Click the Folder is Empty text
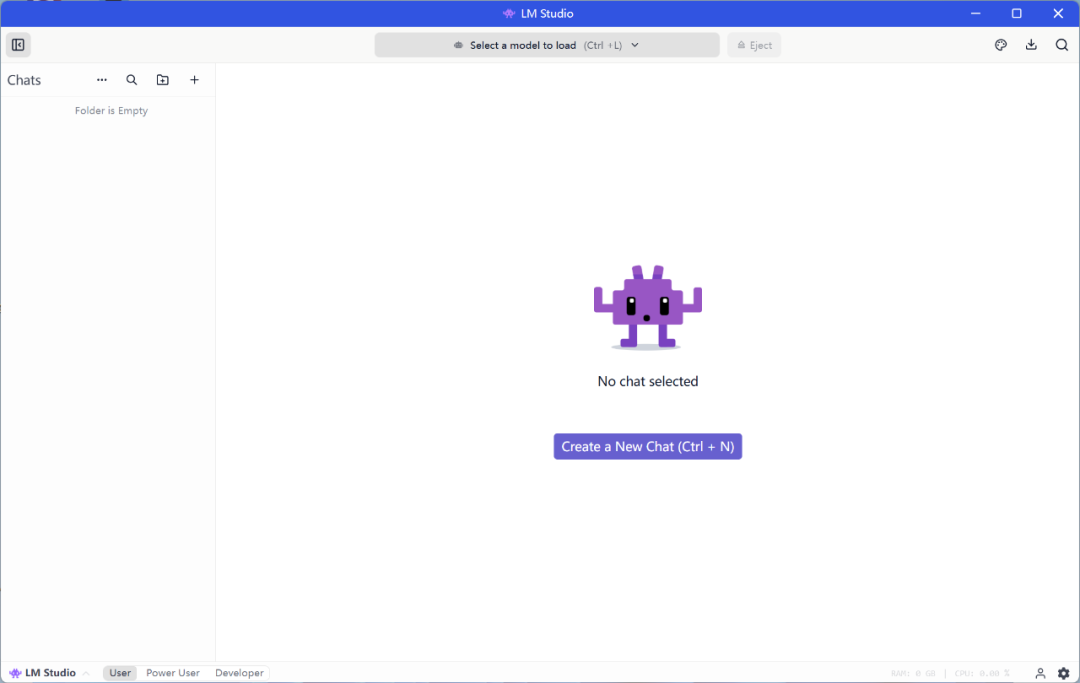 (x=111, y=110)
